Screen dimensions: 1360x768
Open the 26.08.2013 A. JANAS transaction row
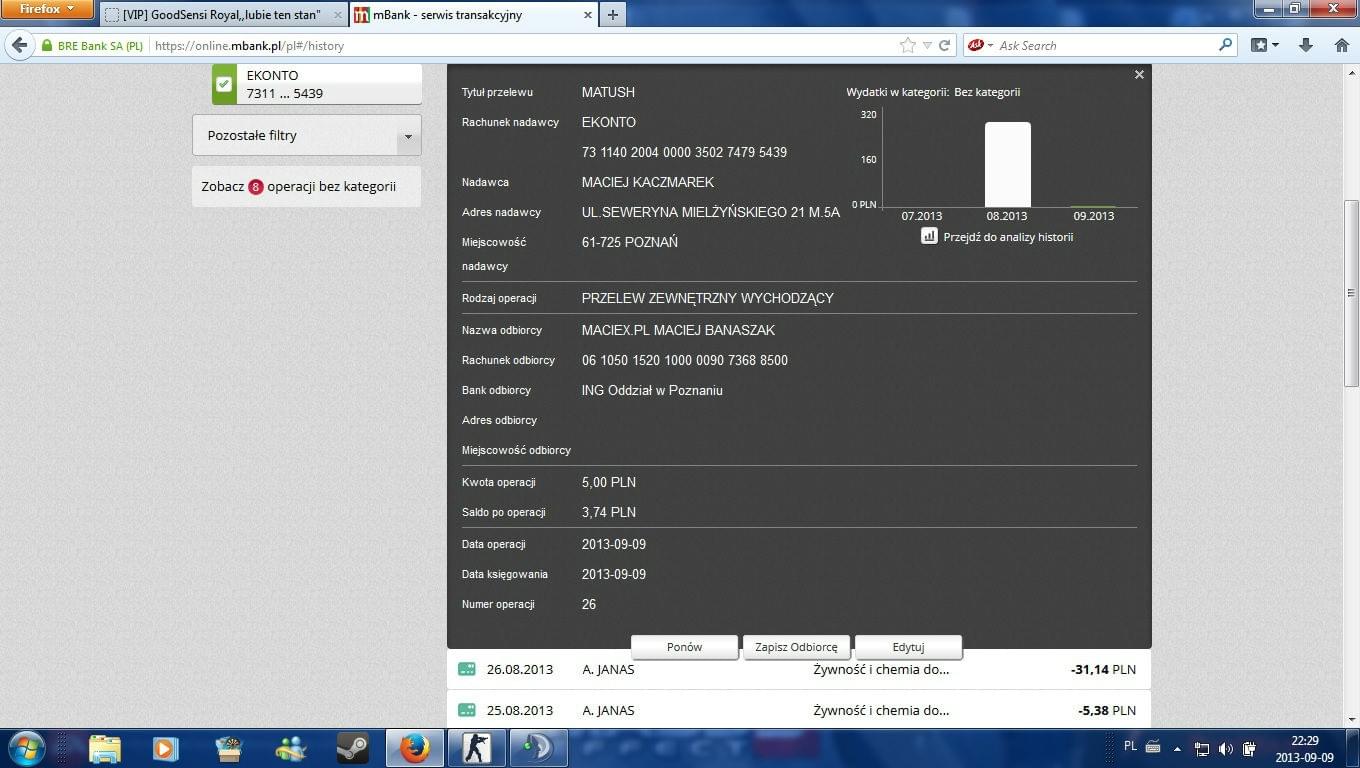(798, 669)
